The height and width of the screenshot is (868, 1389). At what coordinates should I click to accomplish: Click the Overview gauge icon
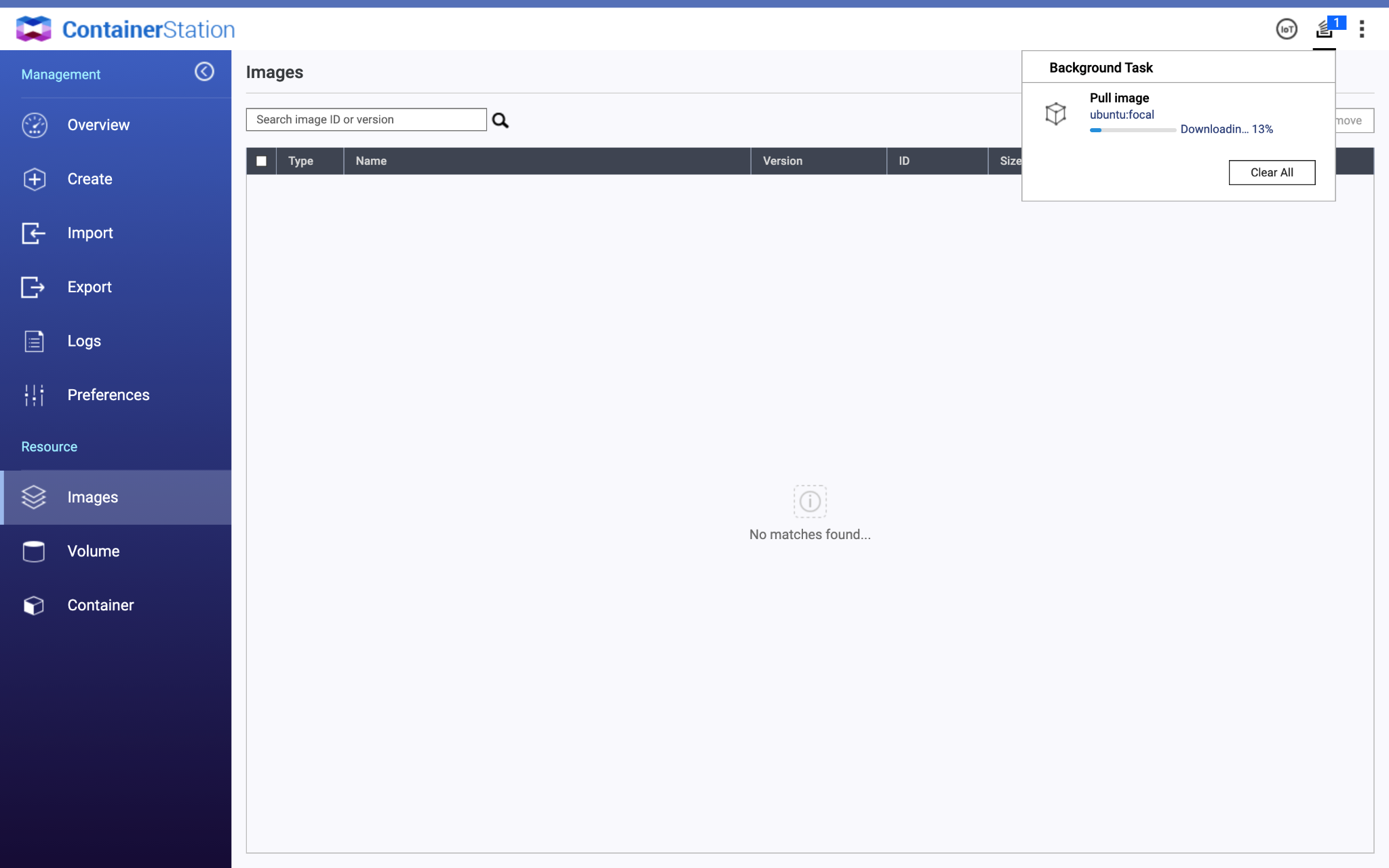coord(35,125)
